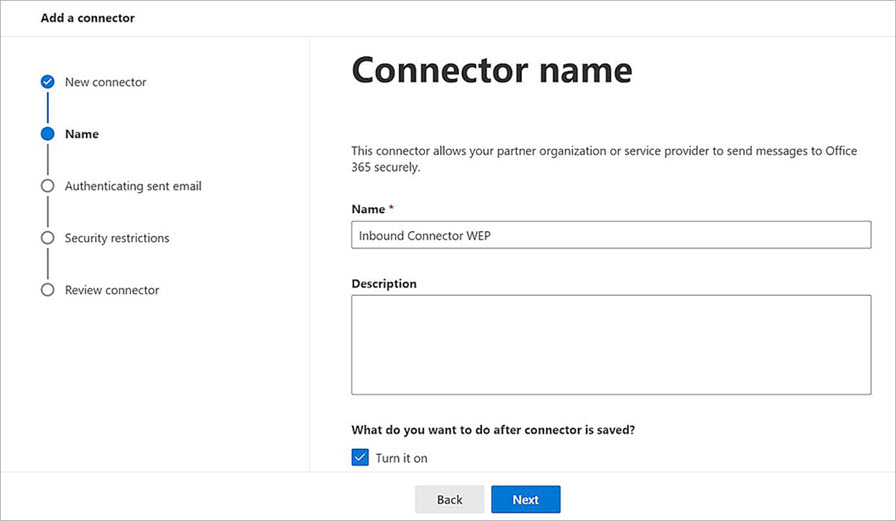Go to Security restrictions step
Screen dimensions: 896x521
click(117, 238)
